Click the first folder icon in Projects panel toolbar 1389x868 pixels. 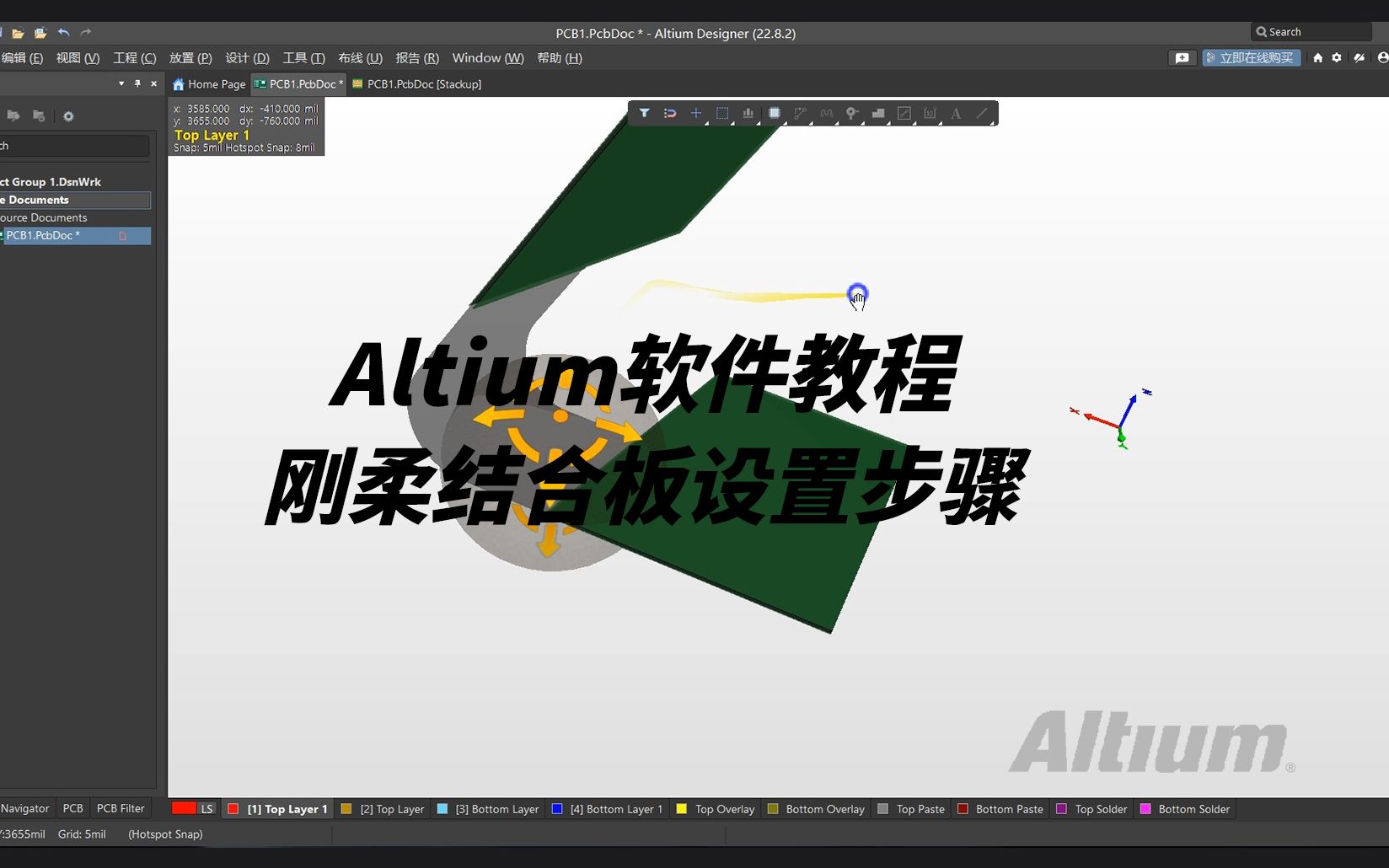(13, 116)
